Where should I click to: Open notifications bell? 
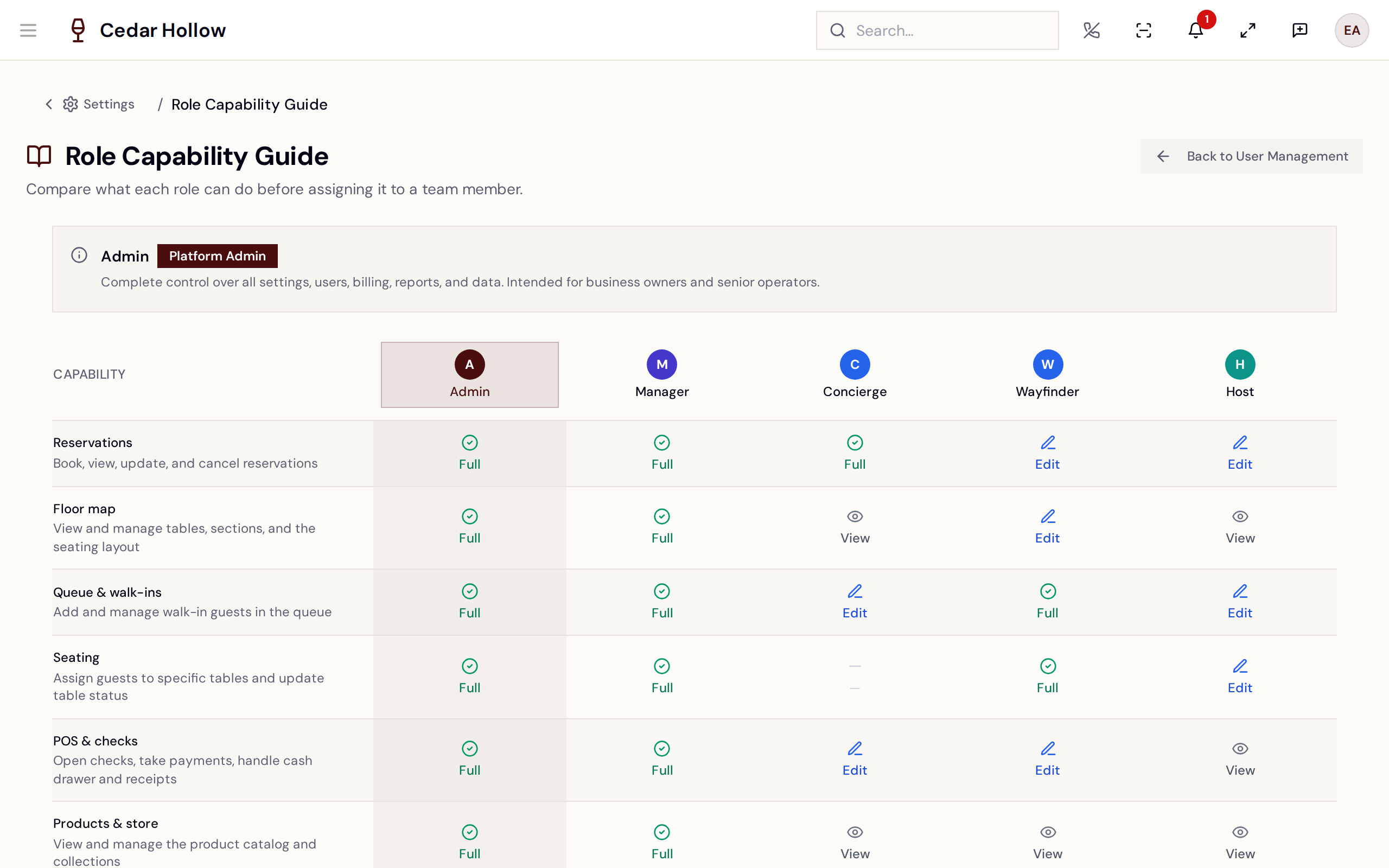[1196, 30]
